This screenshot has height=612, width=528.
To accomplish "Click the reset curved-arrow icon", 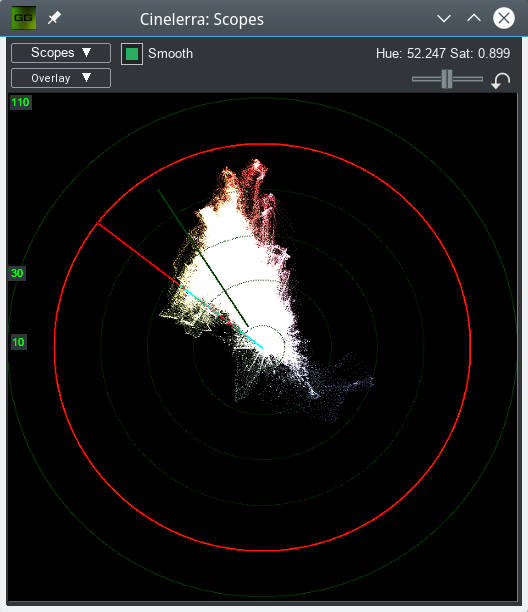I will point(501,80).
